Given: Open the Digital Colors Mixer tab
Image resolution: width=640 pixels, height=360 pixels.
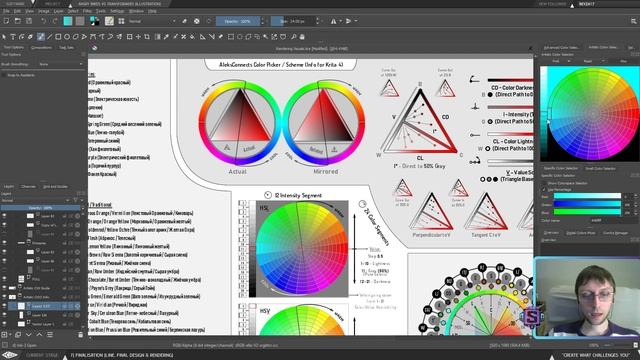Looking at the screenshot, I should pyautogui.click(x=581, y=233).
